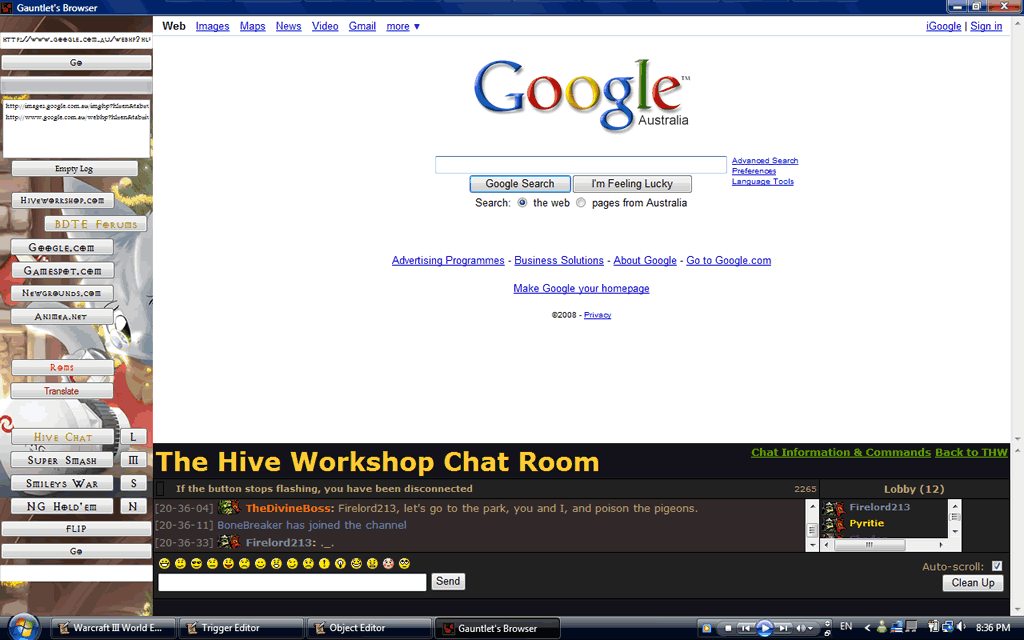This screenshot has height=640, width=1024.
Task: Click the Google Search button
Action: tap(520, 184)
